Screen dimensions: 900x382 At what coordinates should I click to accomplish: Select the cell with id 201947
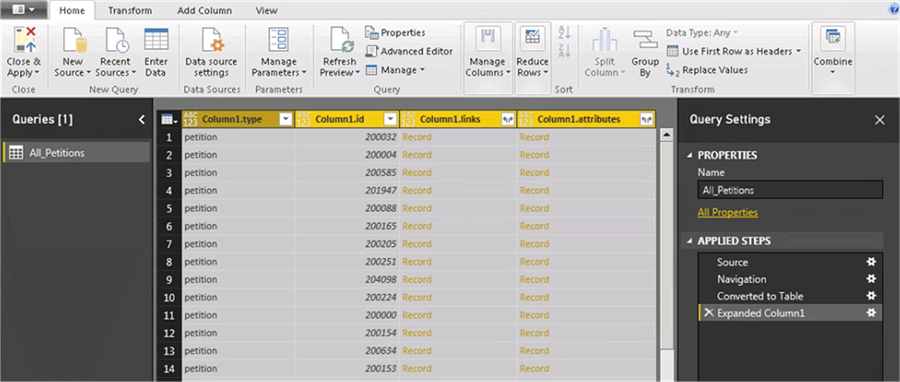(347, 190)
